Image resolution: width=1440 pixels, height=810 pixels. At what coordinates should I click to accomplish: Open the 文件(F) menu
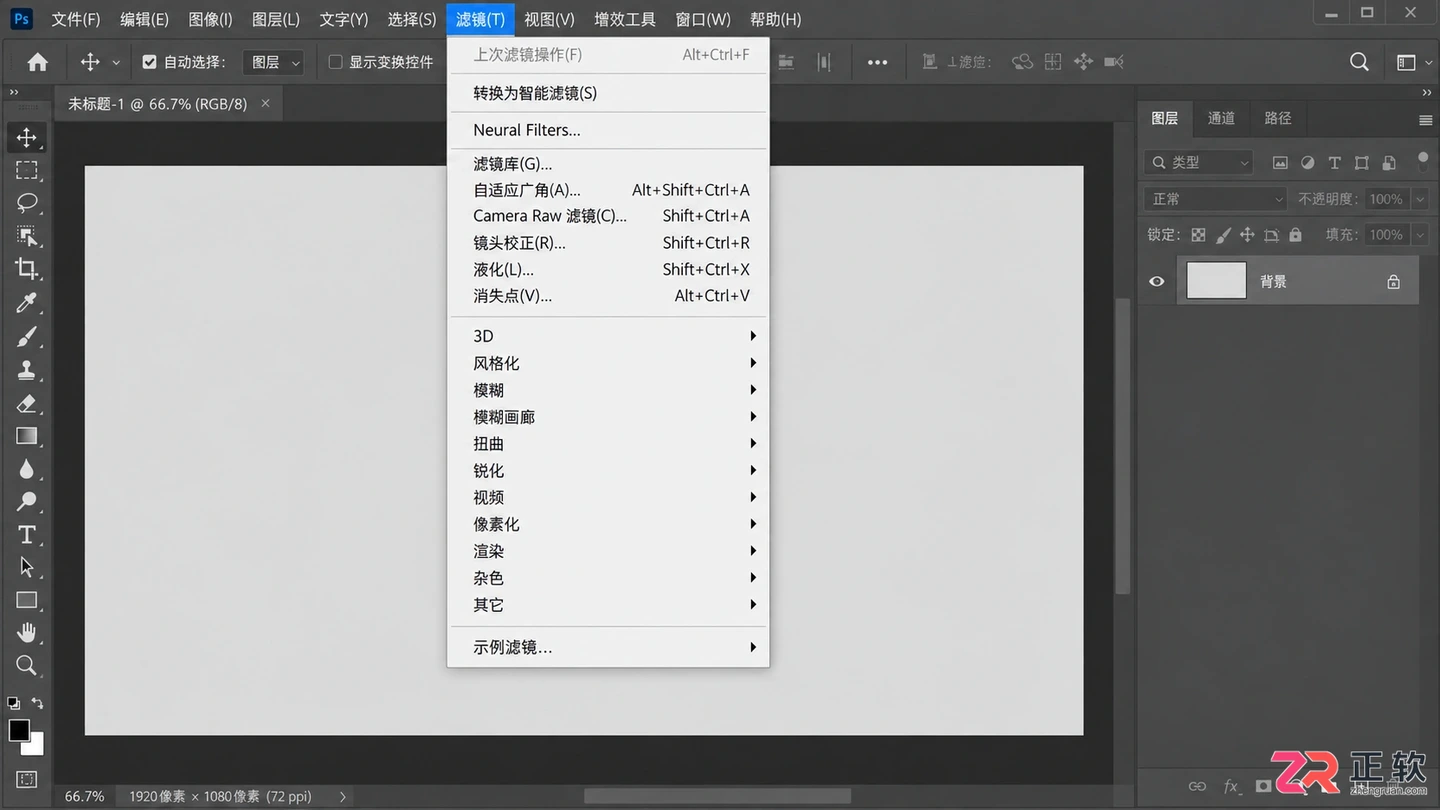point(76,19)
